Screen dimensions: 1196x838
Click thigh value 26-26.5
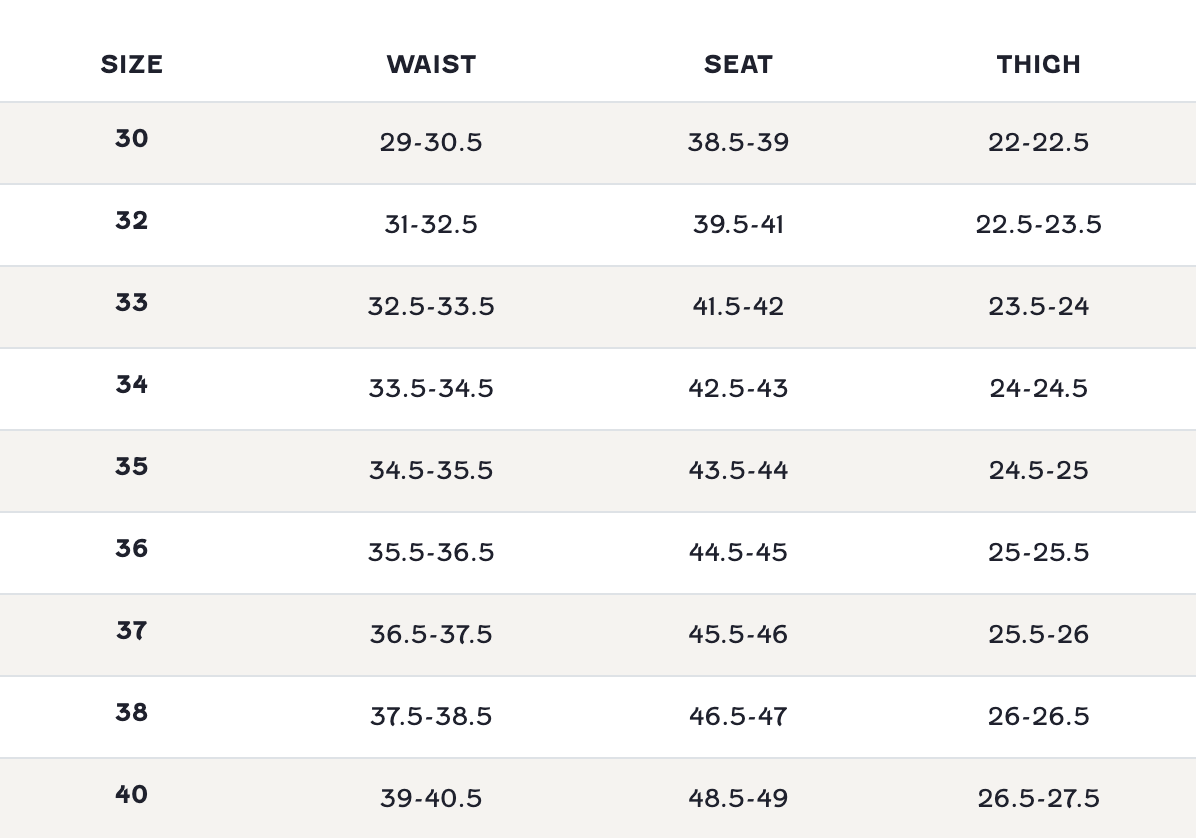pos(1038,717)
